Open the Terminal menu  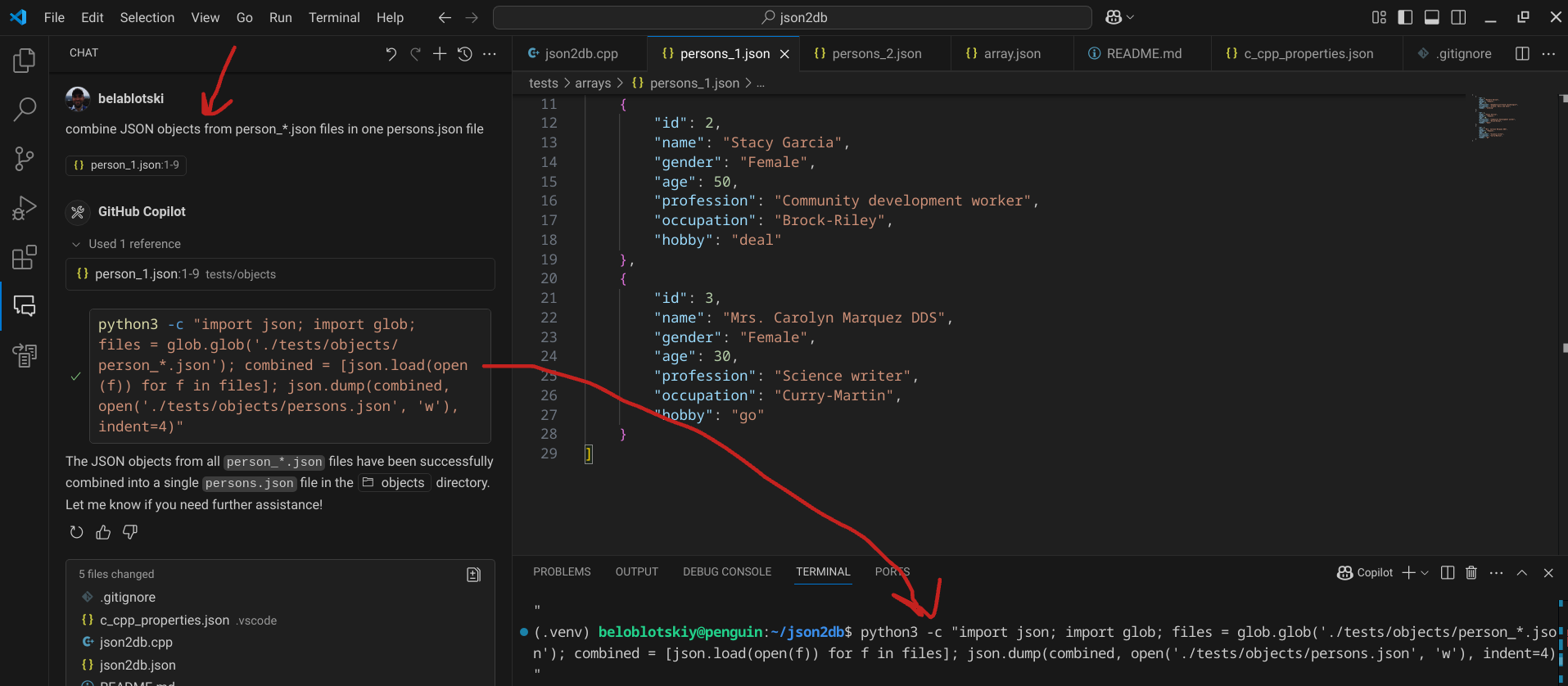[x=334, y=17]
